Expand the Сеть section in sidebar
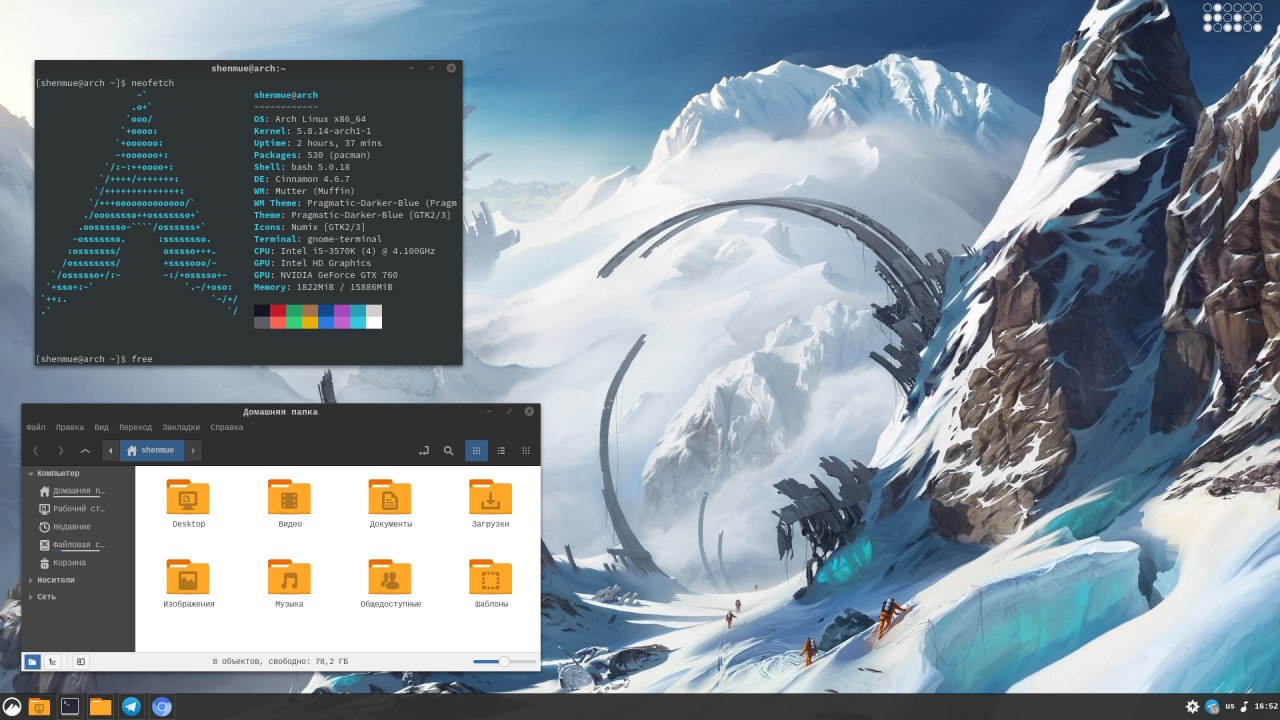Viewport: 1280px width, 720px height. click(x=31, y=597)
